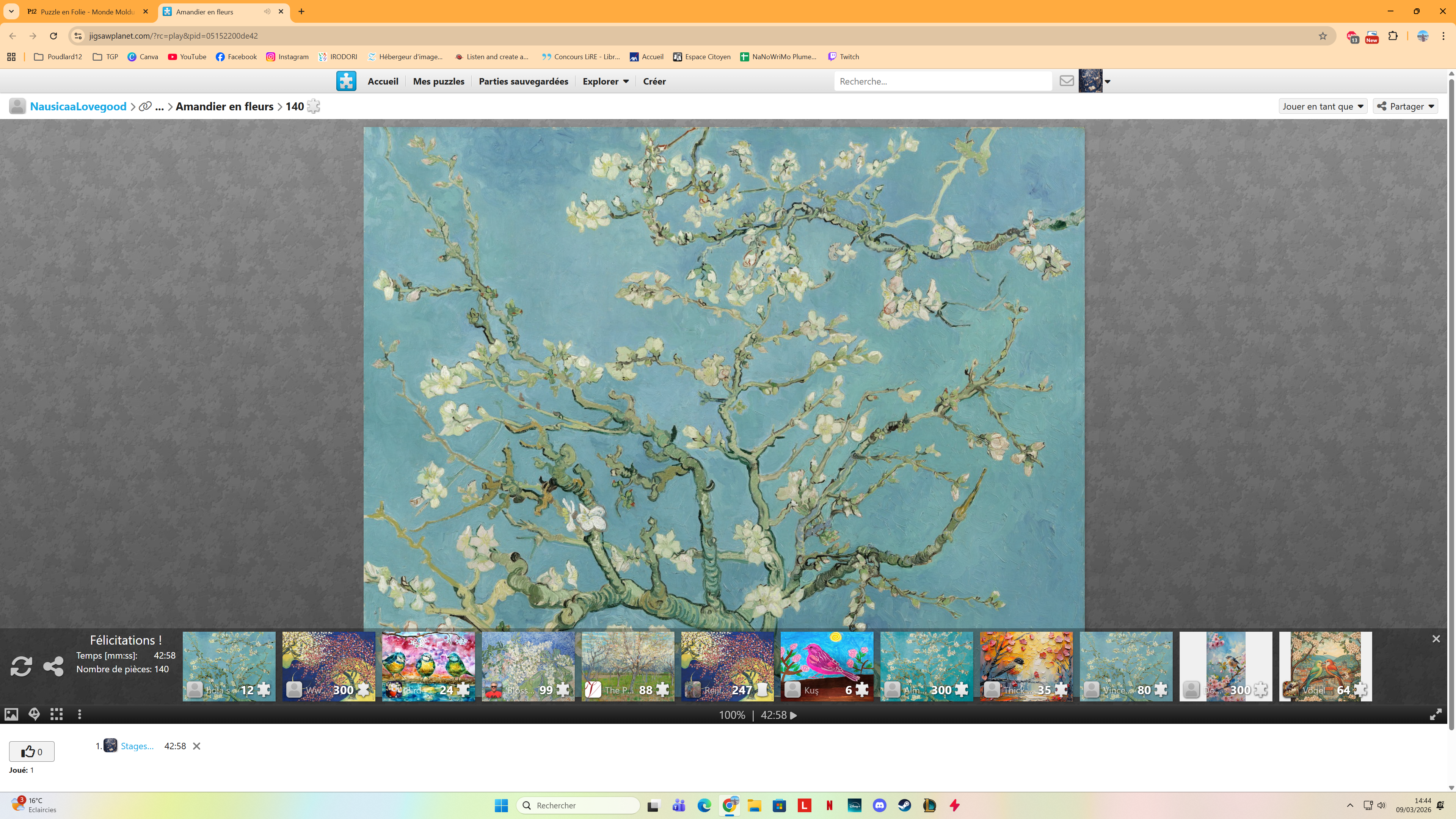1456x819 pixels.
Task: Enter fullscreen with the expand arrows icon
Action: point(1436,715)
